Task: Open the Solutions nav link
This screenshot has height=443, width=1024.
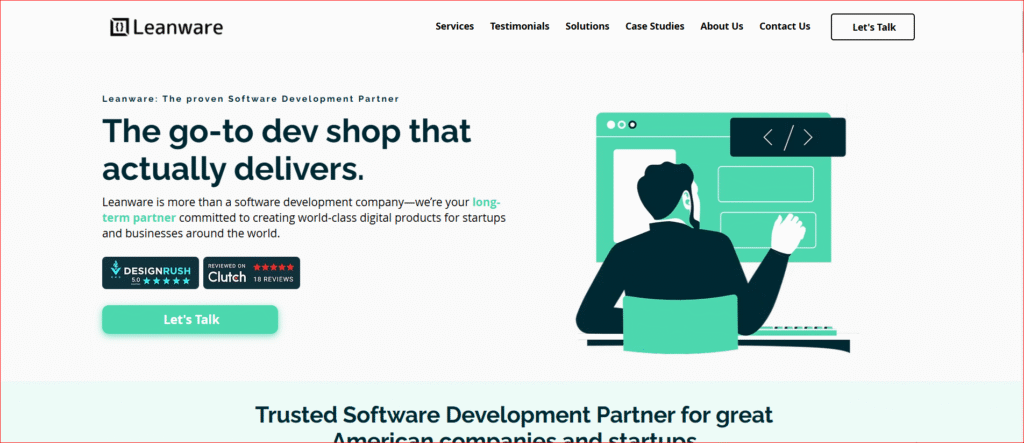Action: point(587,26)
